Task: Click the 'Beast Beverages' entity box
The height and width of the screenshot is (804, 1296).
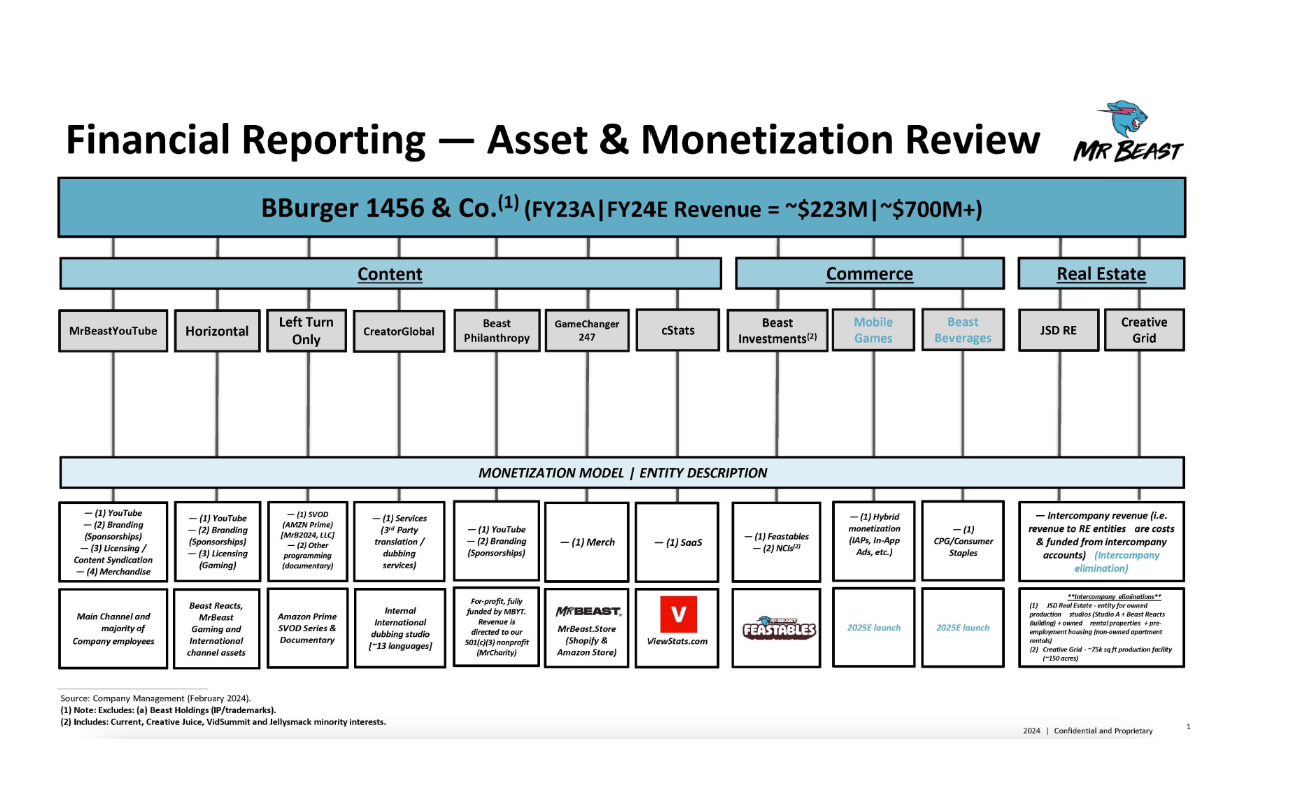Action: [x=963, y=330]
